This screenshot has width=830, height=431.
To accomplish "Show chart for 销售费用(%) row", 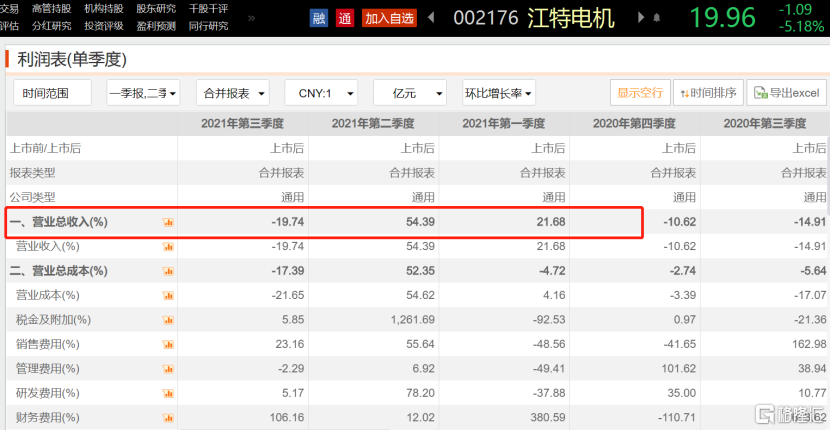I will coord(168,344).
